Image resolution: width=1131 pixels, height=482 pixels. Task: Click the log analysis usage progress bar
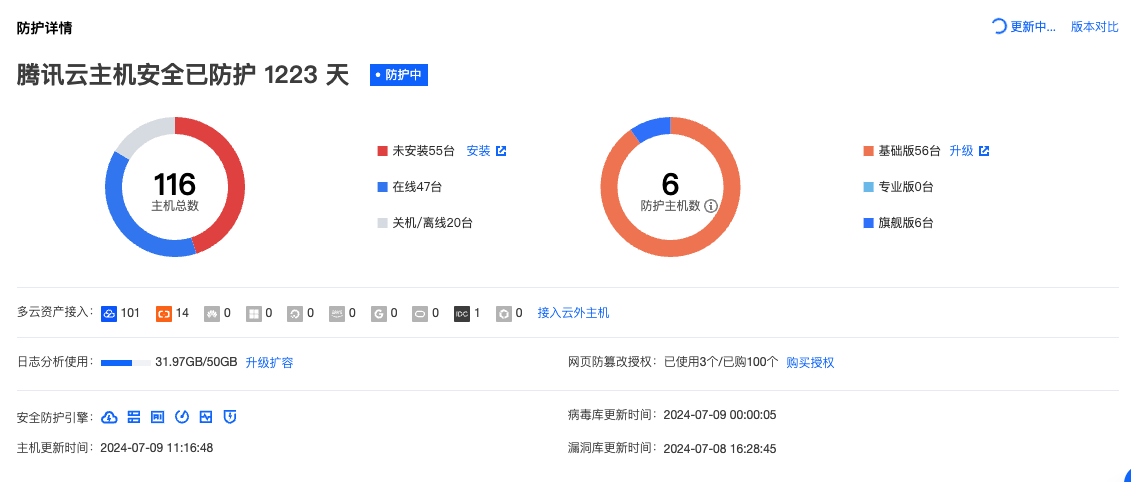(126, 362)
